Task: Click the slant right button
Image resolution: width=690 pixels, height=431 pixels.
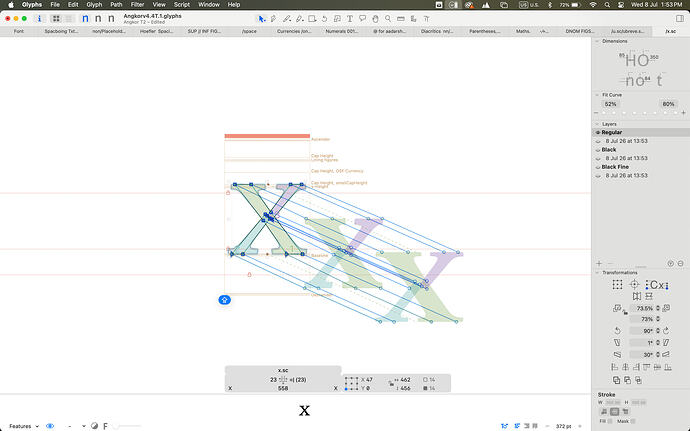Action: pos(666,343)
